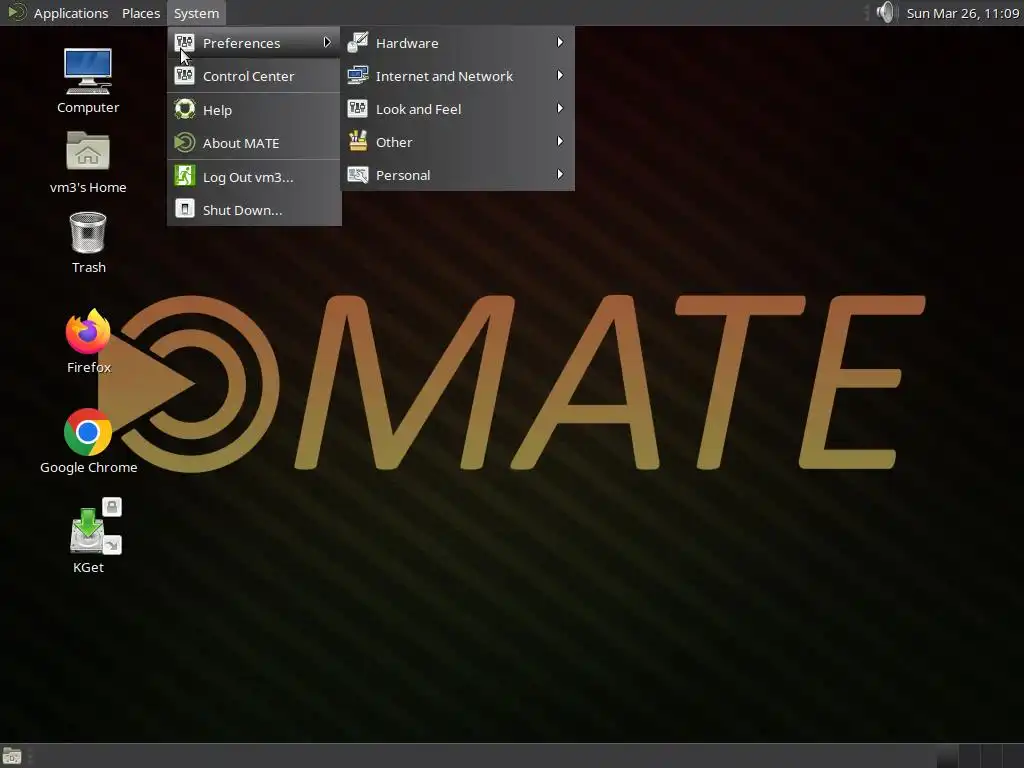Choose Log Out vm3... entry
1024x768 pixels.
click(x=254, y=177)
